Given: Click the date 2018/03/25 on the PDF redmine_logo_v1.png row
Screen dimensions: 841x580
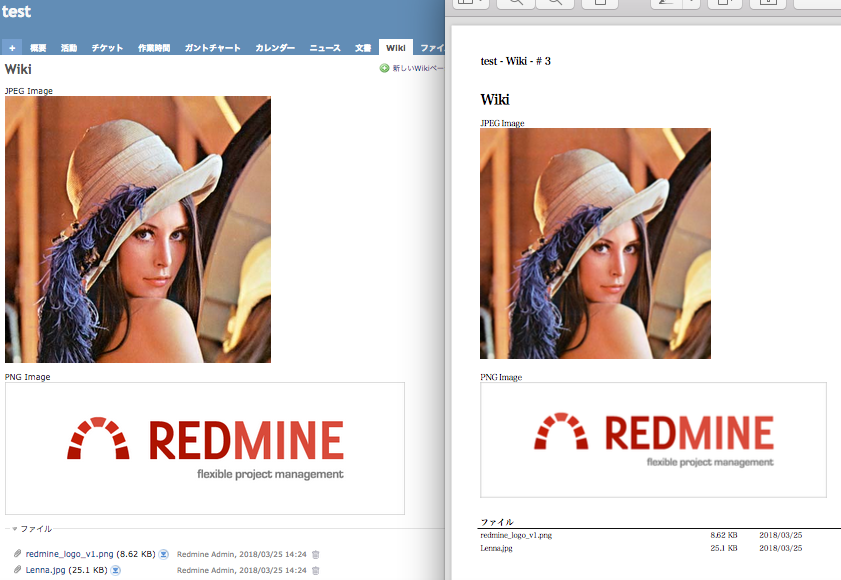Looking at the screenshot, I should (781, 535).
